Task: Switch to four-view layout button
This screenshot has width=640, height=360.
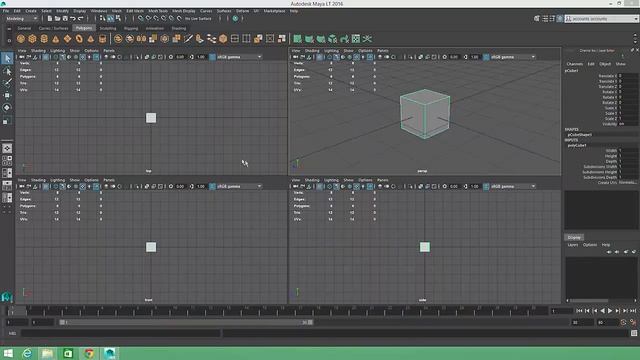Action: pos(7,160)
